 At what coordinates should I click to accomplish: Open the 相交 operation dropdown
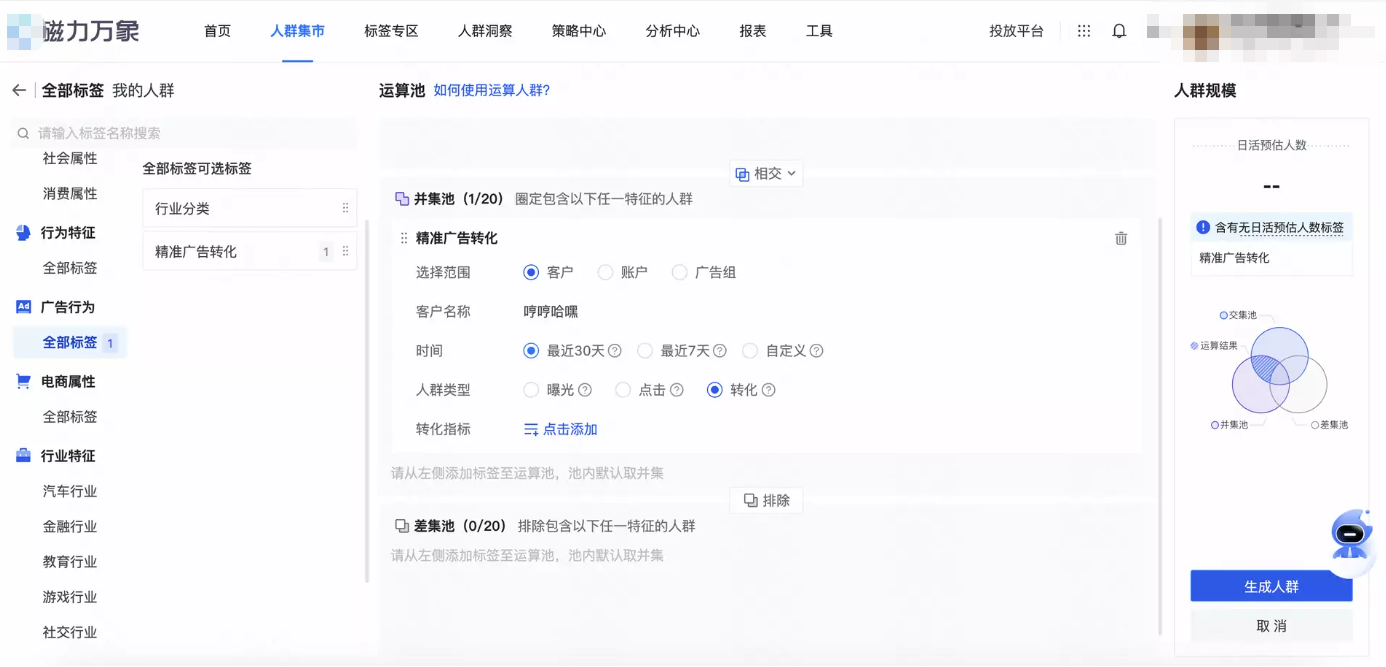(x=765, y=173)
